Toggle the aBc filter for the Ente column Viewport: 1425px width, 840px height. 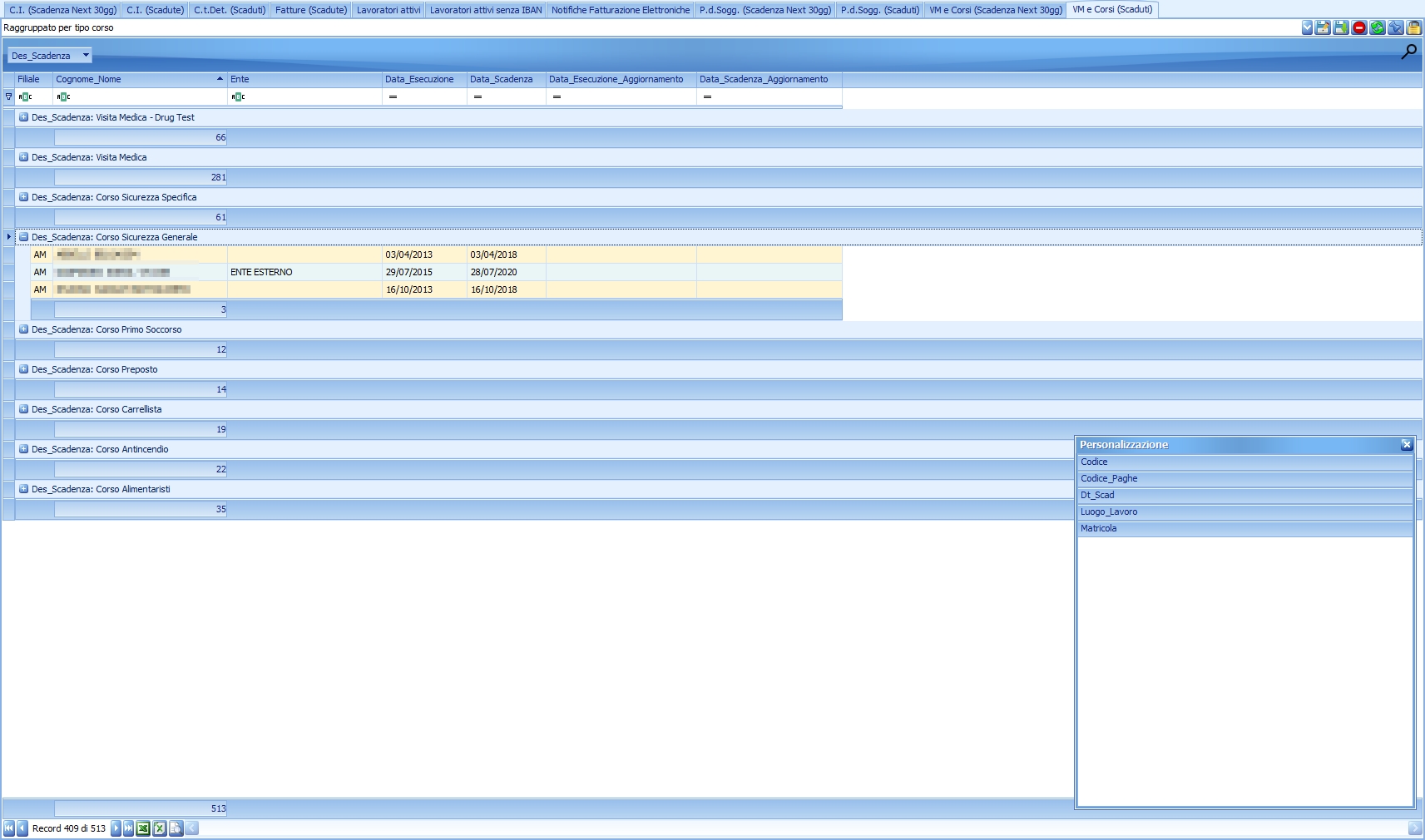pyautogui.click(x=237, y=96)
